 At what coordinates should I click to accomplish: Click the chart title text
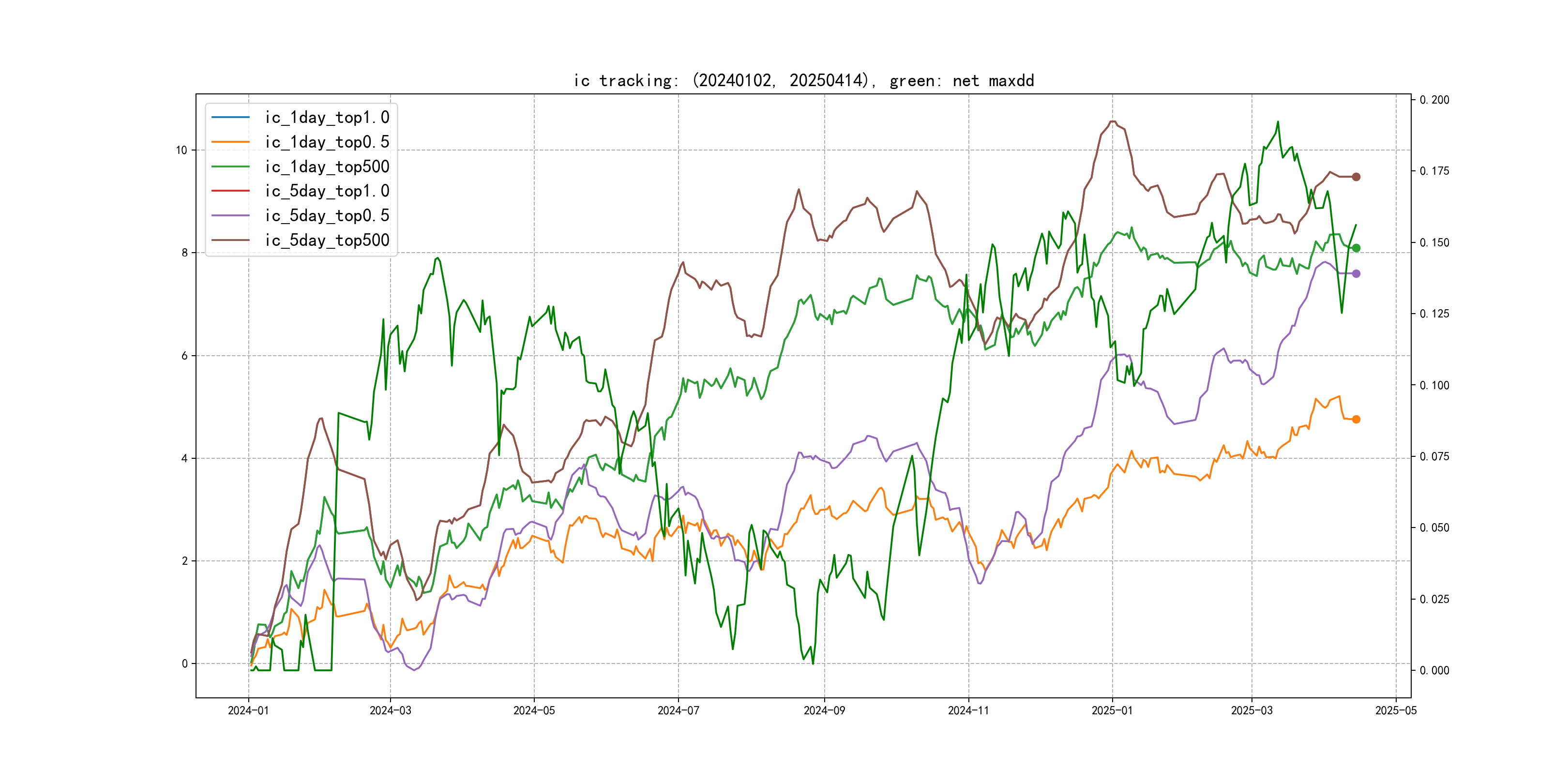(x=803, y=80)
